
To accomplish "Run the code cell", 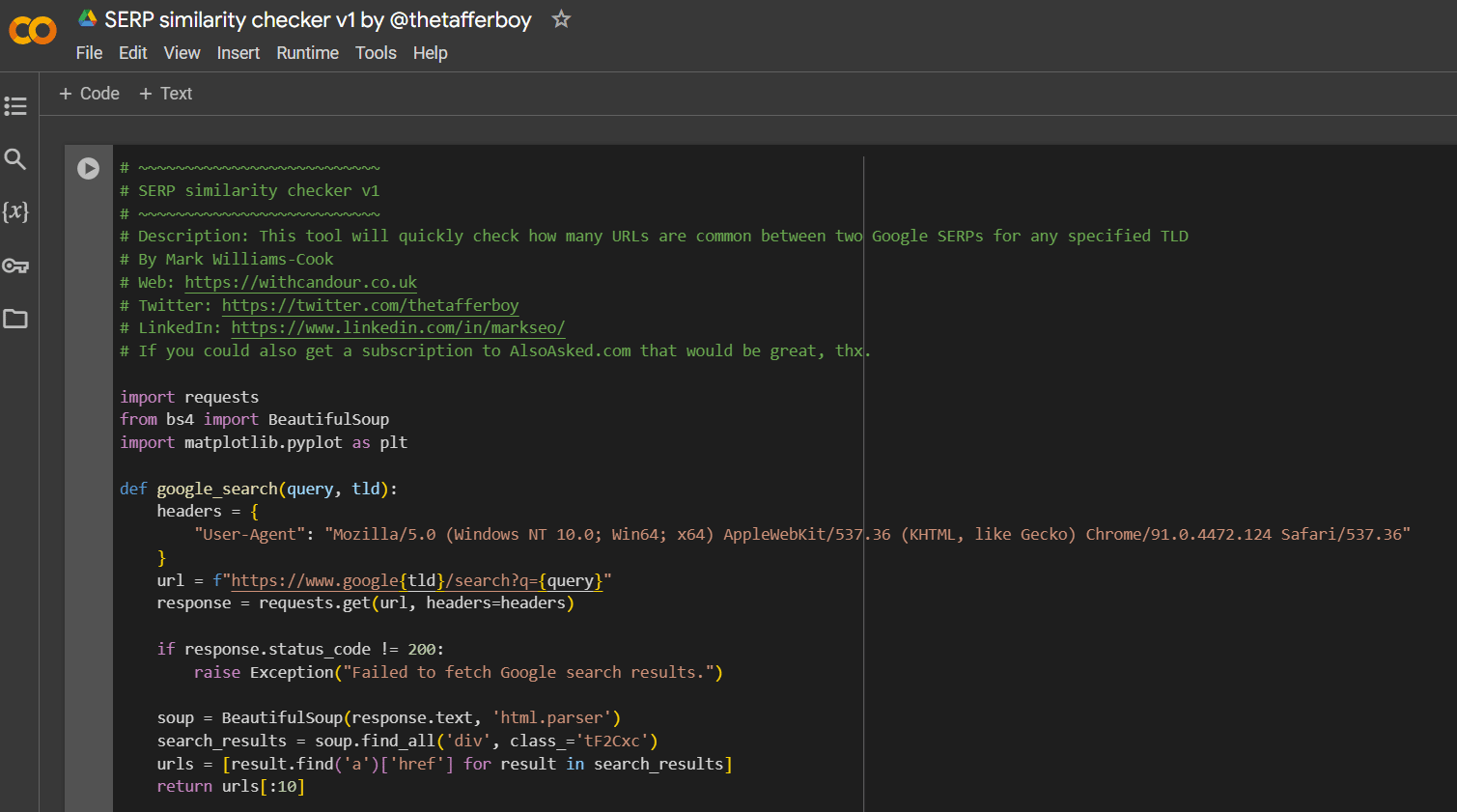I will (88, 169).
